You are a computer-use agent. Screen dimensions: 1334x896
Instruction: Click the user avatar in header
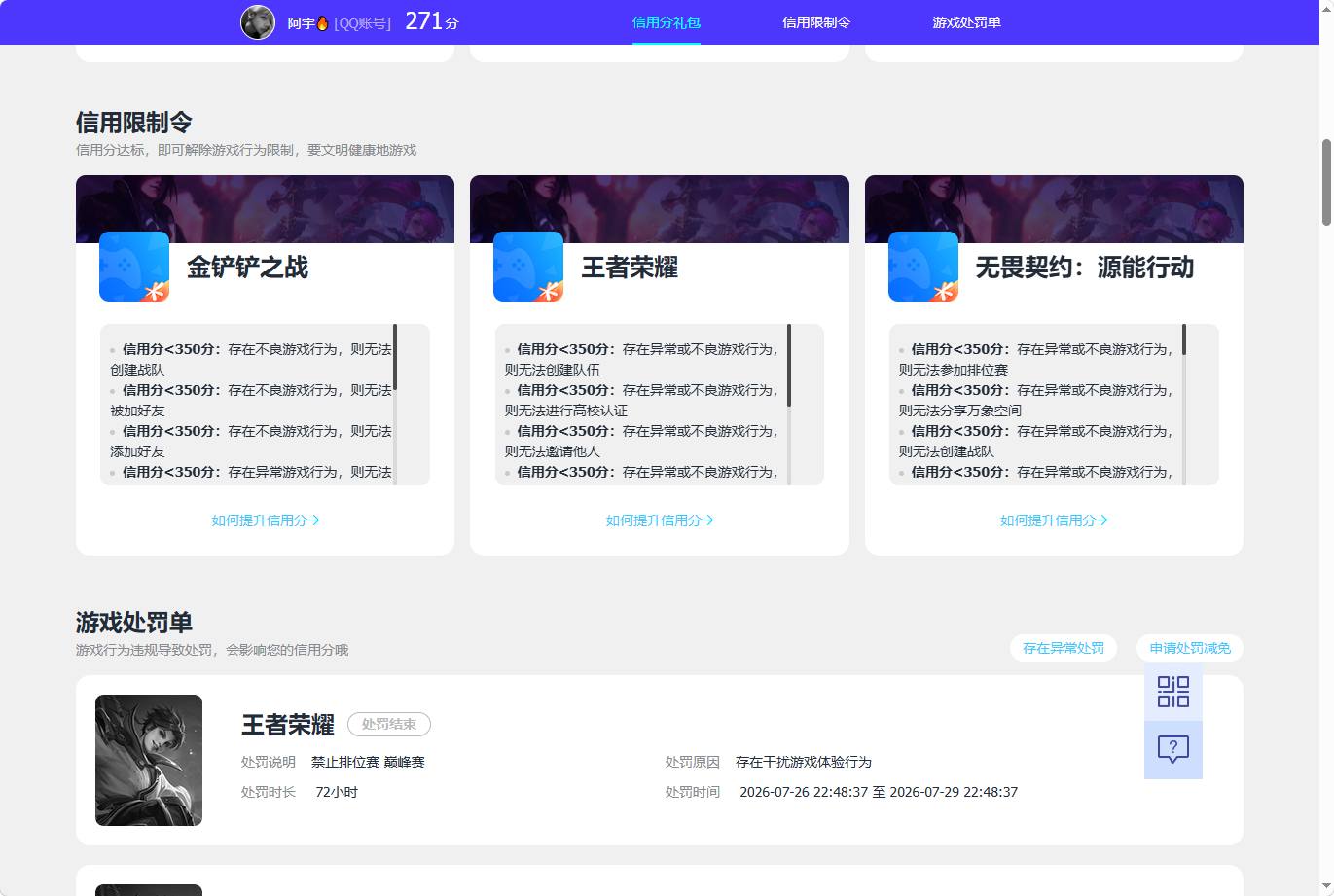(x=258, y=21)
